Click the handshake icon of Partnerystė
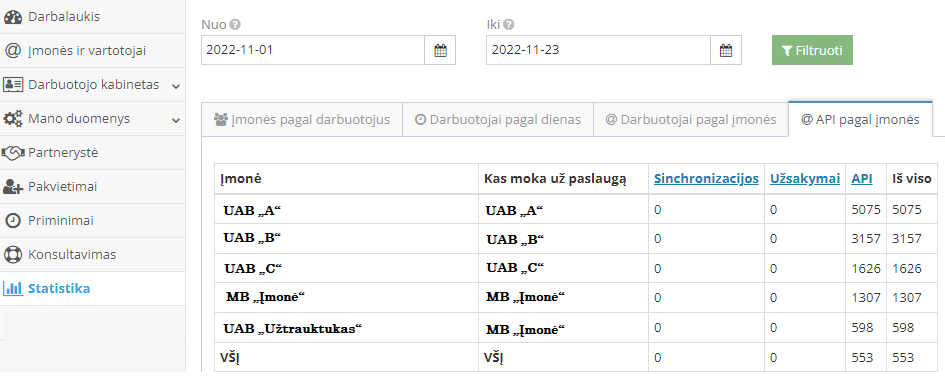Screen dimensions: 945x384 pyautogui.click(x=13, y=153)
